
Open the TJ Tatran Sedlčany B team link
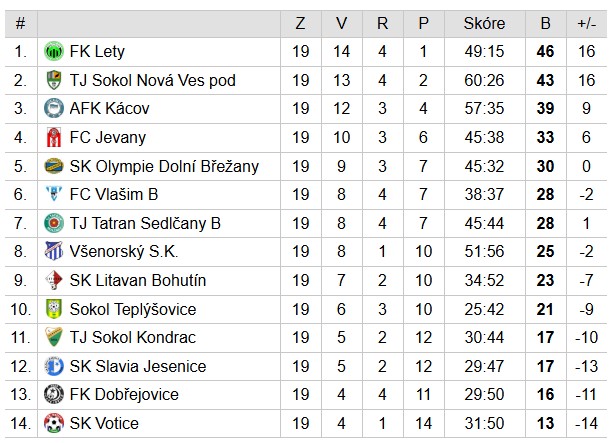(x=145, y=223)
